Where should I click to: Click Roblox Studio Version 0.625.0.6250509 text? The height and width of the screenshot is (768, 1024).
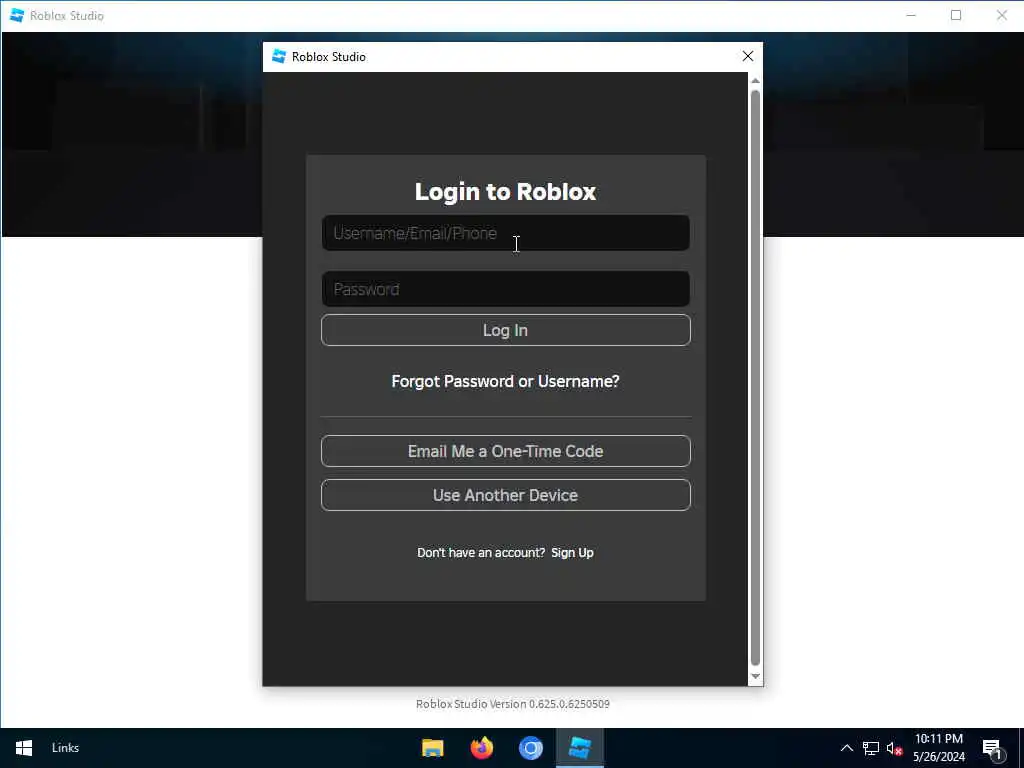(x=513, y=704)
